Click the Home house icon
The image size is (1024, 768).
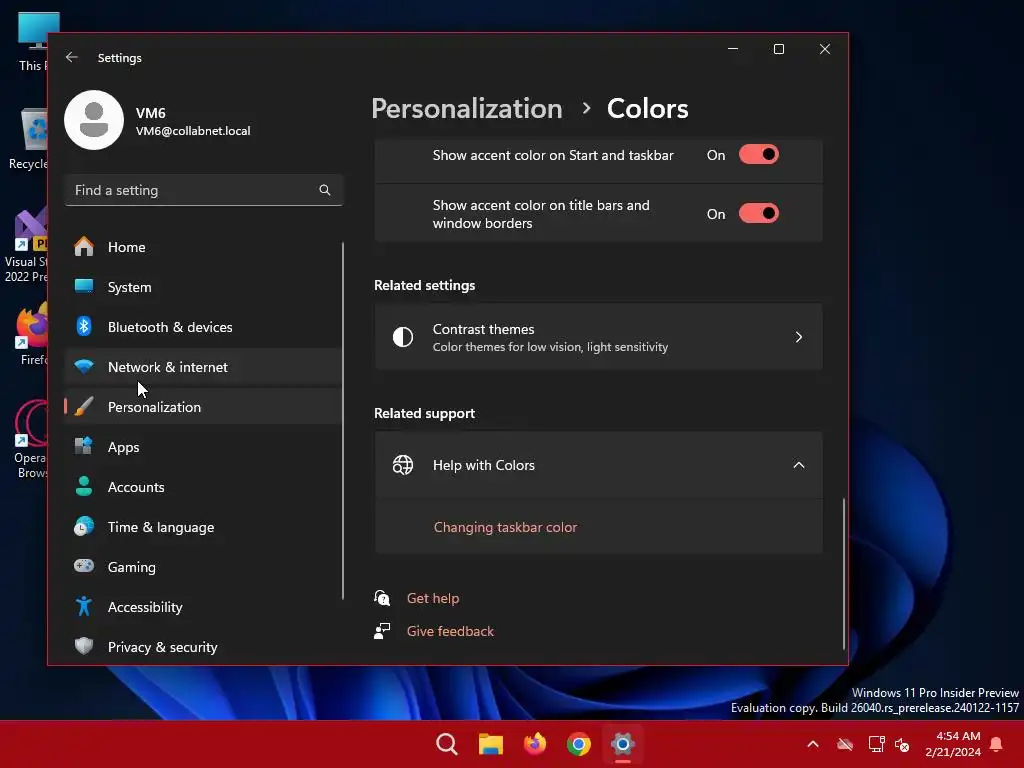[x=84, y=247]
